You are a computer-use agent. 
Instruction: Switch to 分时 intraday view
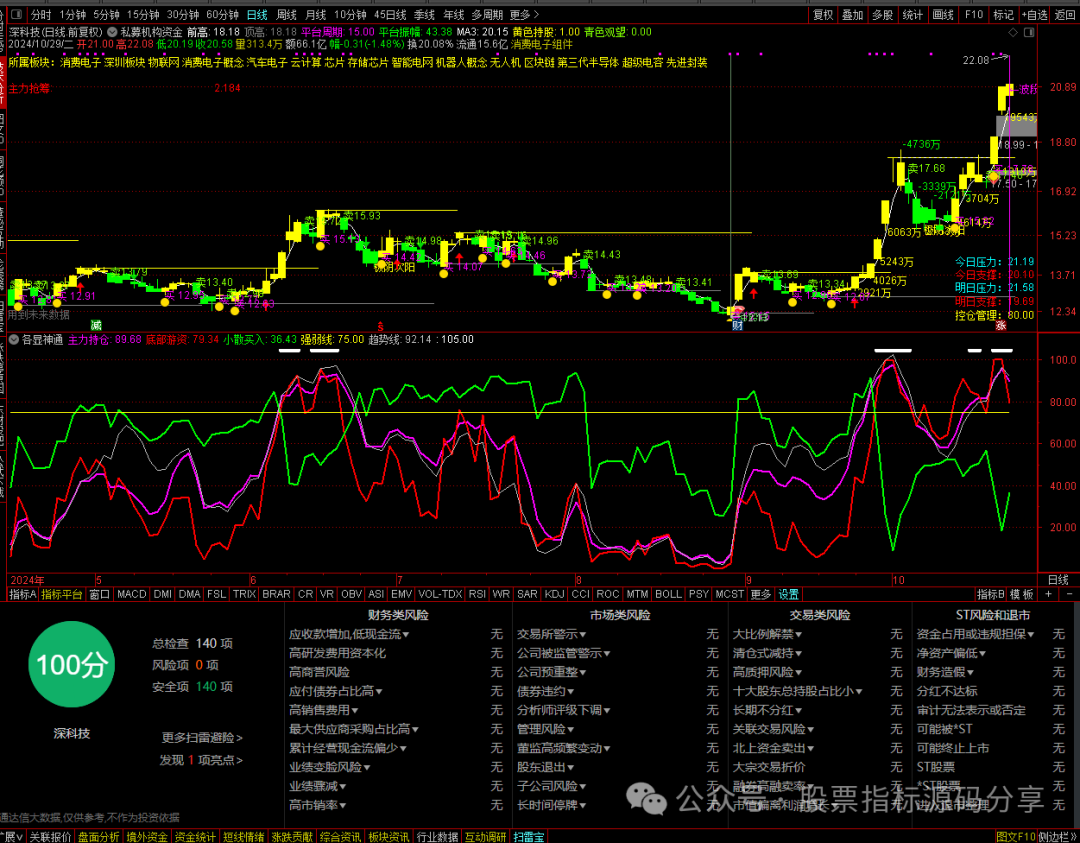(x=41, y=14)
